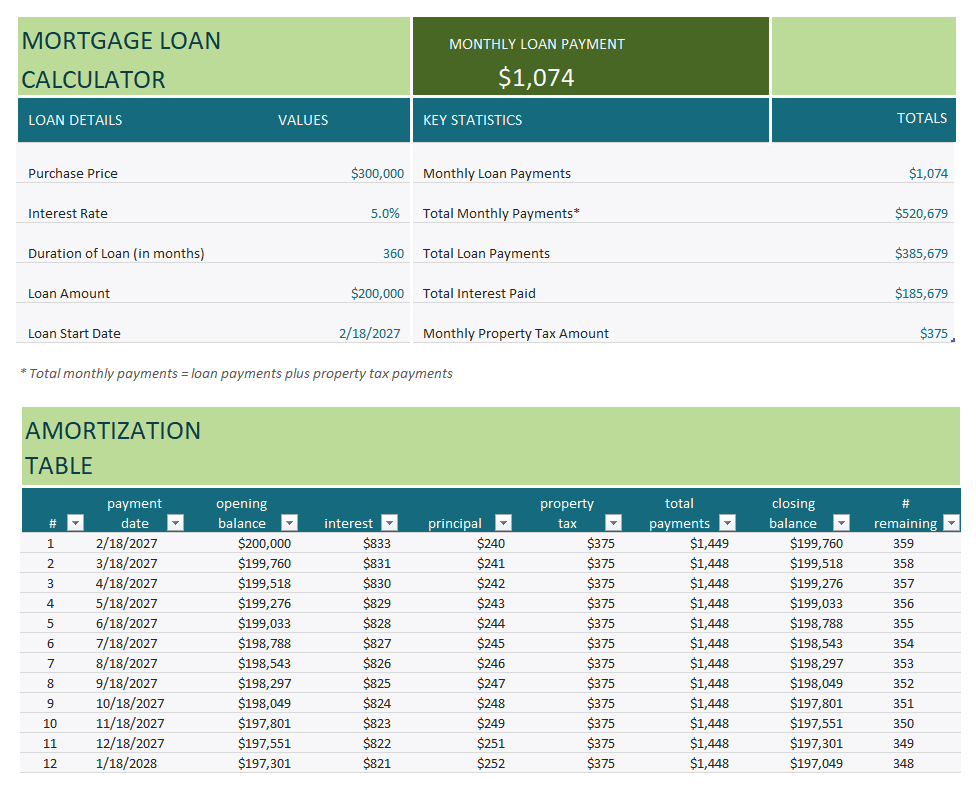Click the Total Interest Paid label
This screenshot has width=976, height=809.
click(x=479, y=293)
